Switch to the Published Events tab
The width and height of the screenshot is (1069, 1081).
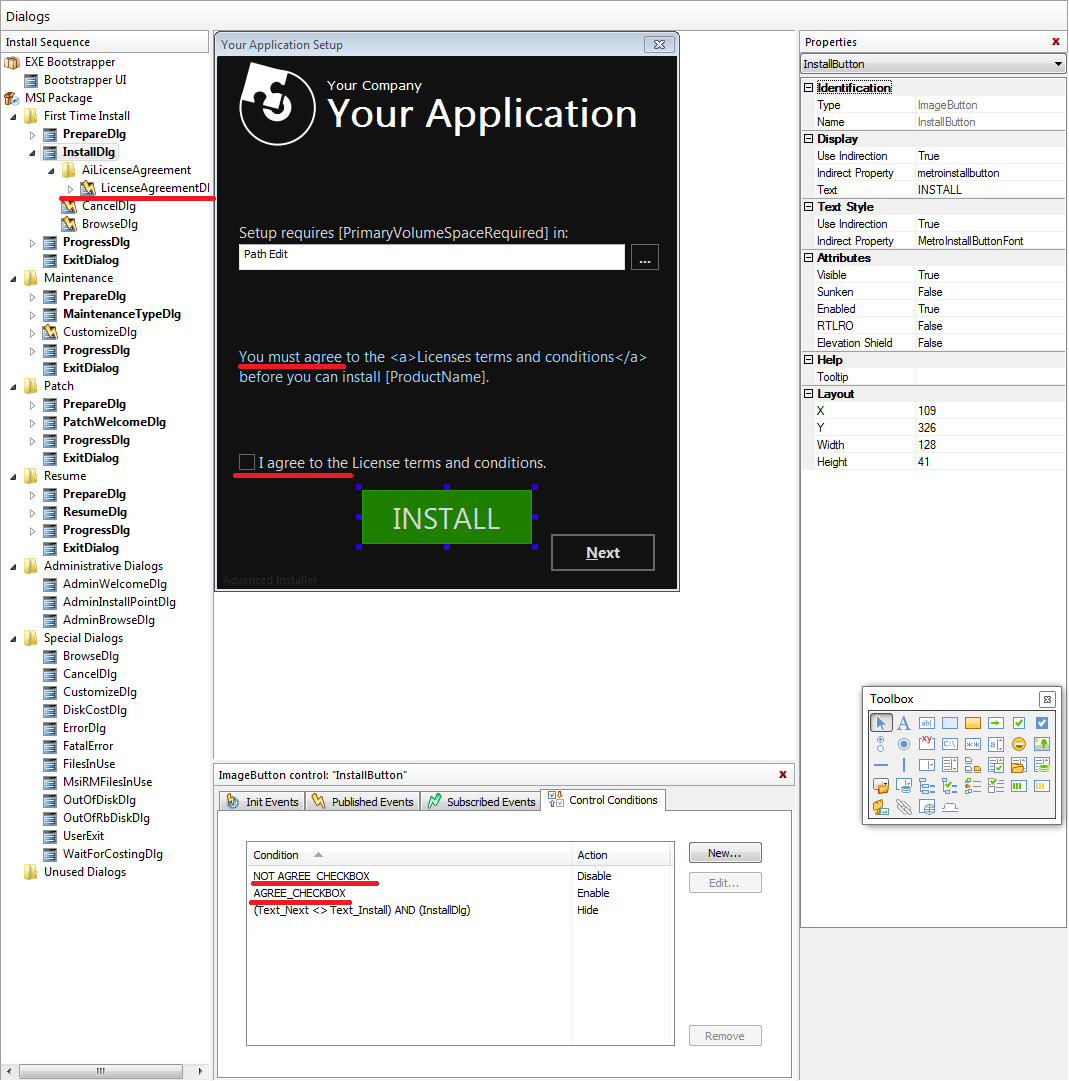click(363, 802)
